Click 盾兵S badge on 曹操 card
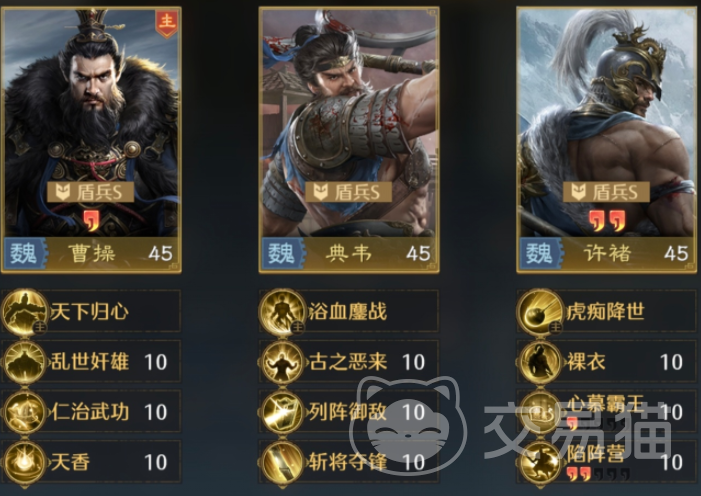701x496 pixels. [x=91, y=192]
